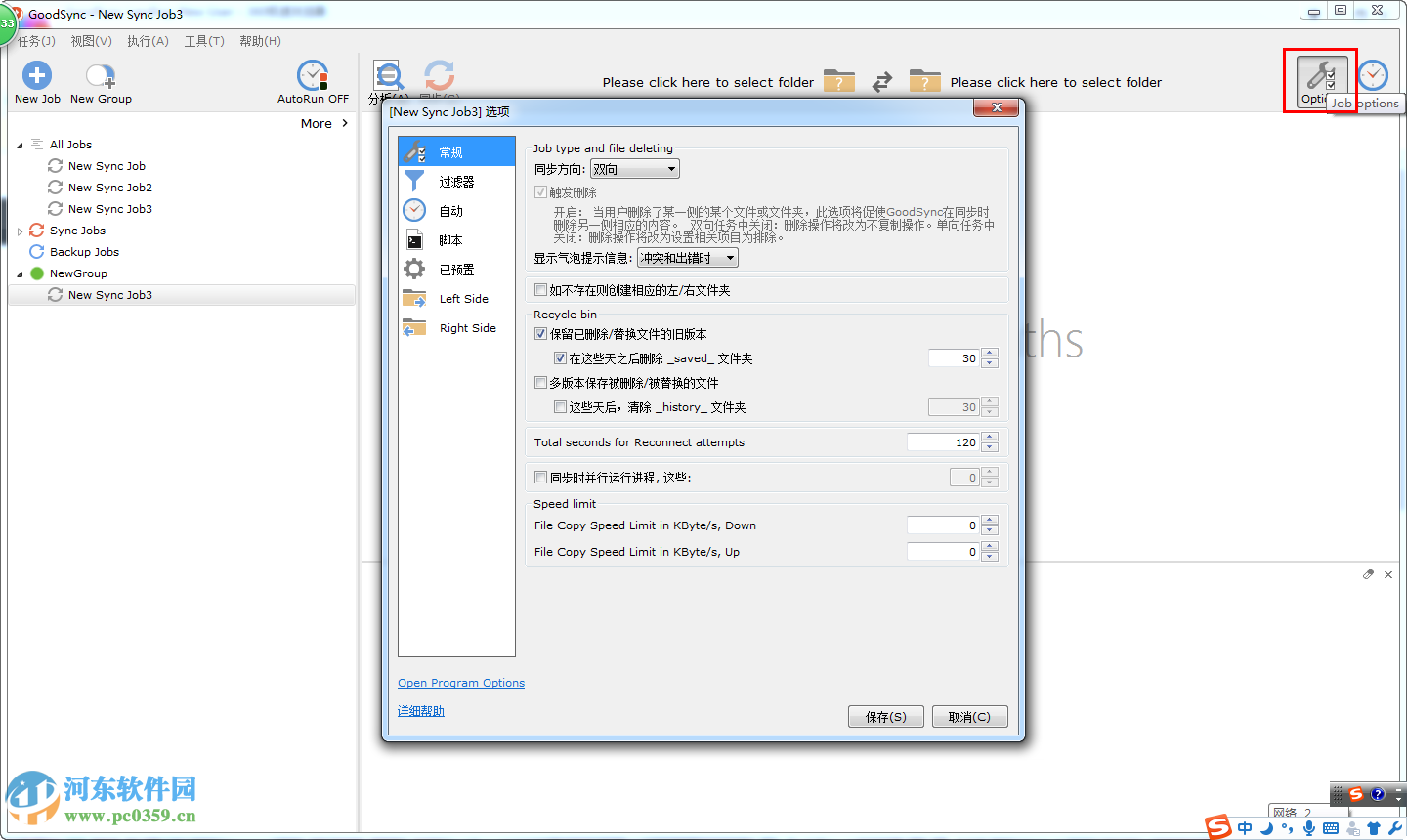Image resolution: width=1407 pixels, height=840 pixels.
Task: Open the right folder browse icon
Action: pos(924,81)
